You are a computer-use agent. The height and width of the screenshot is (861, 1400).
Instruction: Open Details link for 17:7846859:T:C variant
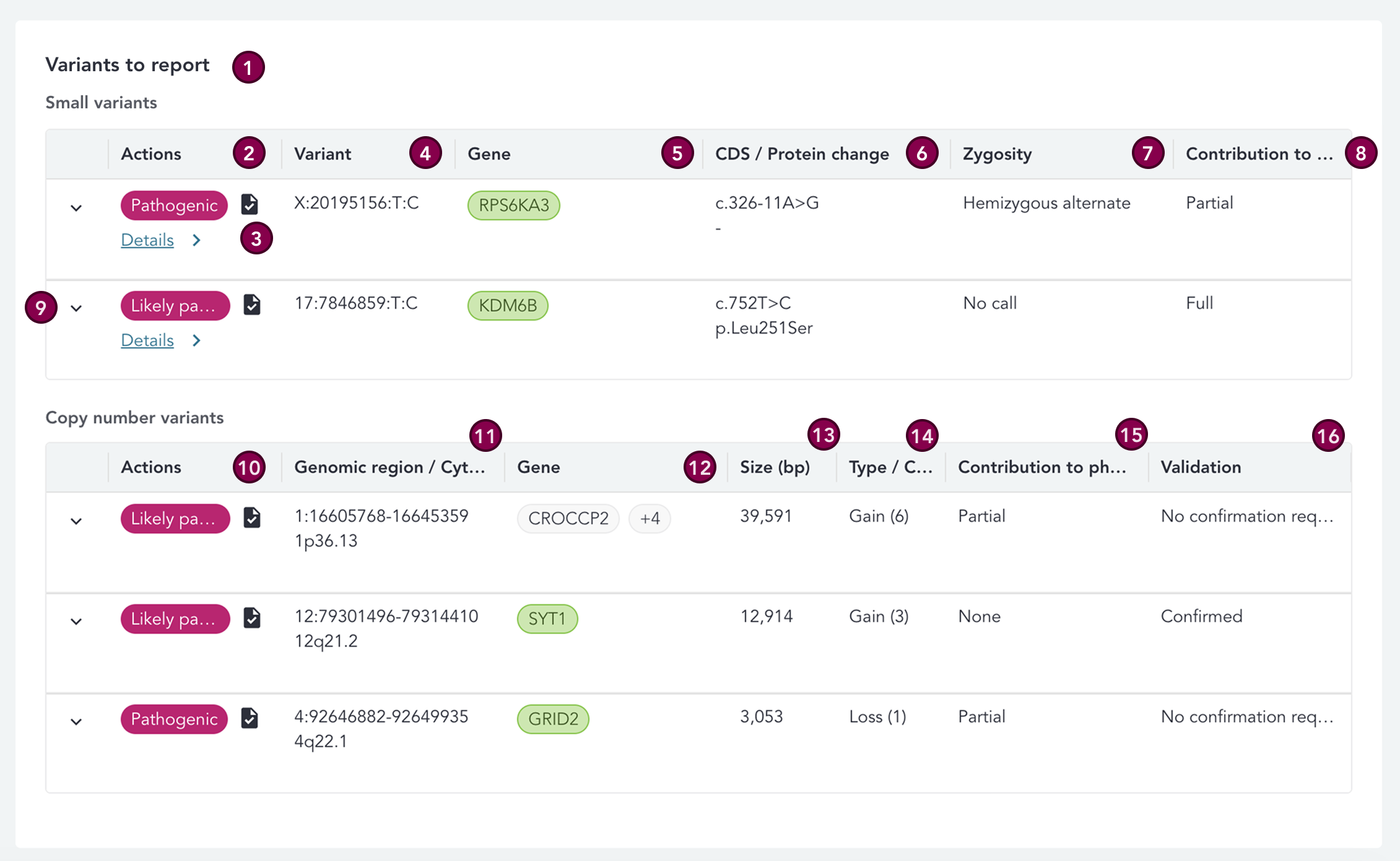coord(147,340)
